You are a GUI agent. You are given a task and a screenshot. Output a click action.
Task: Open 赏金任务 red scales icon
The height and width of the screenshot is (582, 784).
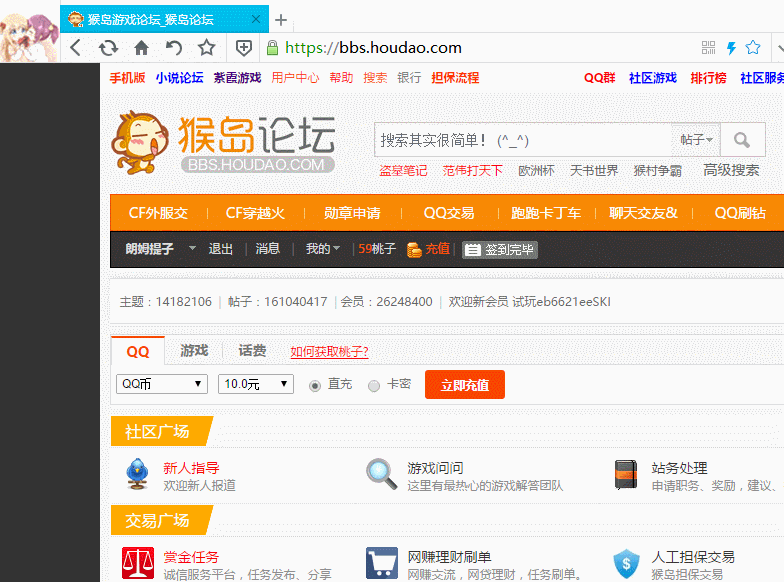(138, 563)
